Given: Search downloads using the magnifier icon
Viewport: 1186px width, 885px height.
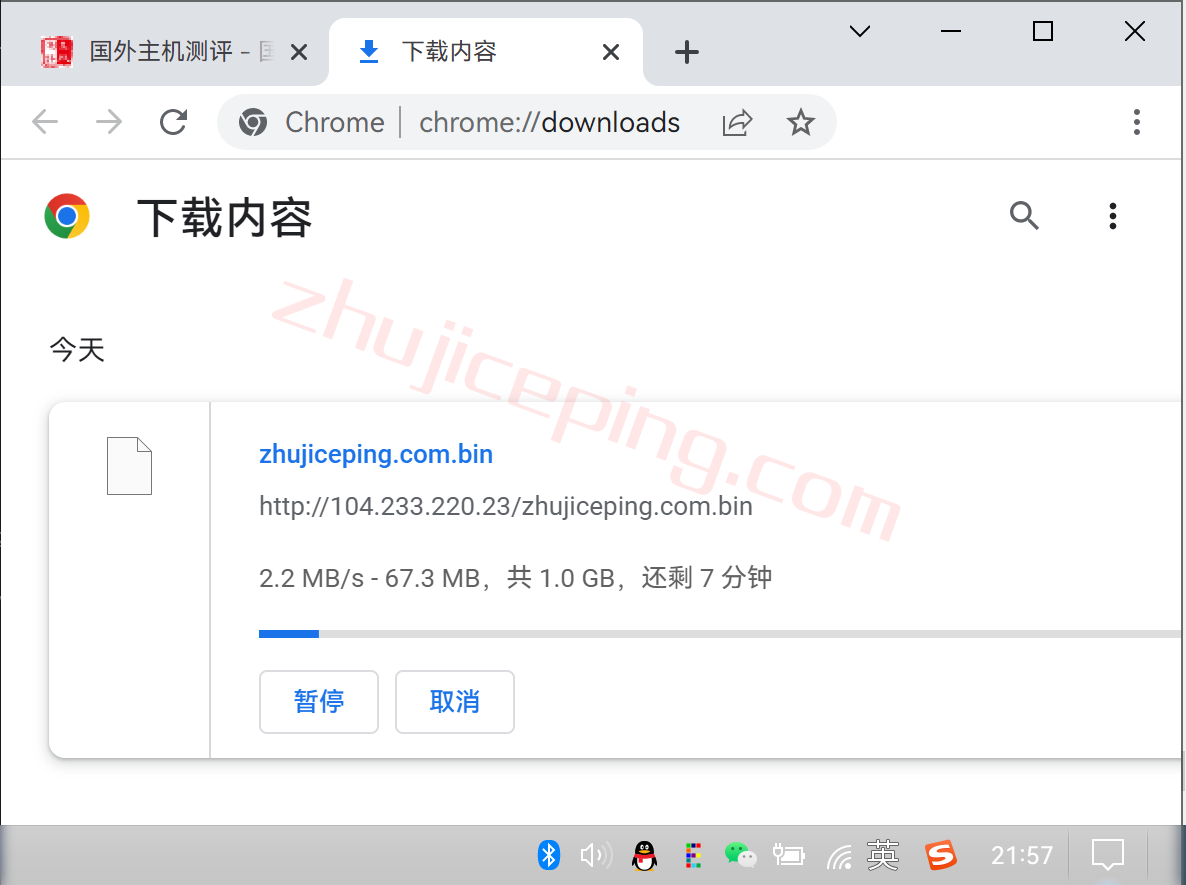Looking at the screenshot, I should [x=1024, y=215].
